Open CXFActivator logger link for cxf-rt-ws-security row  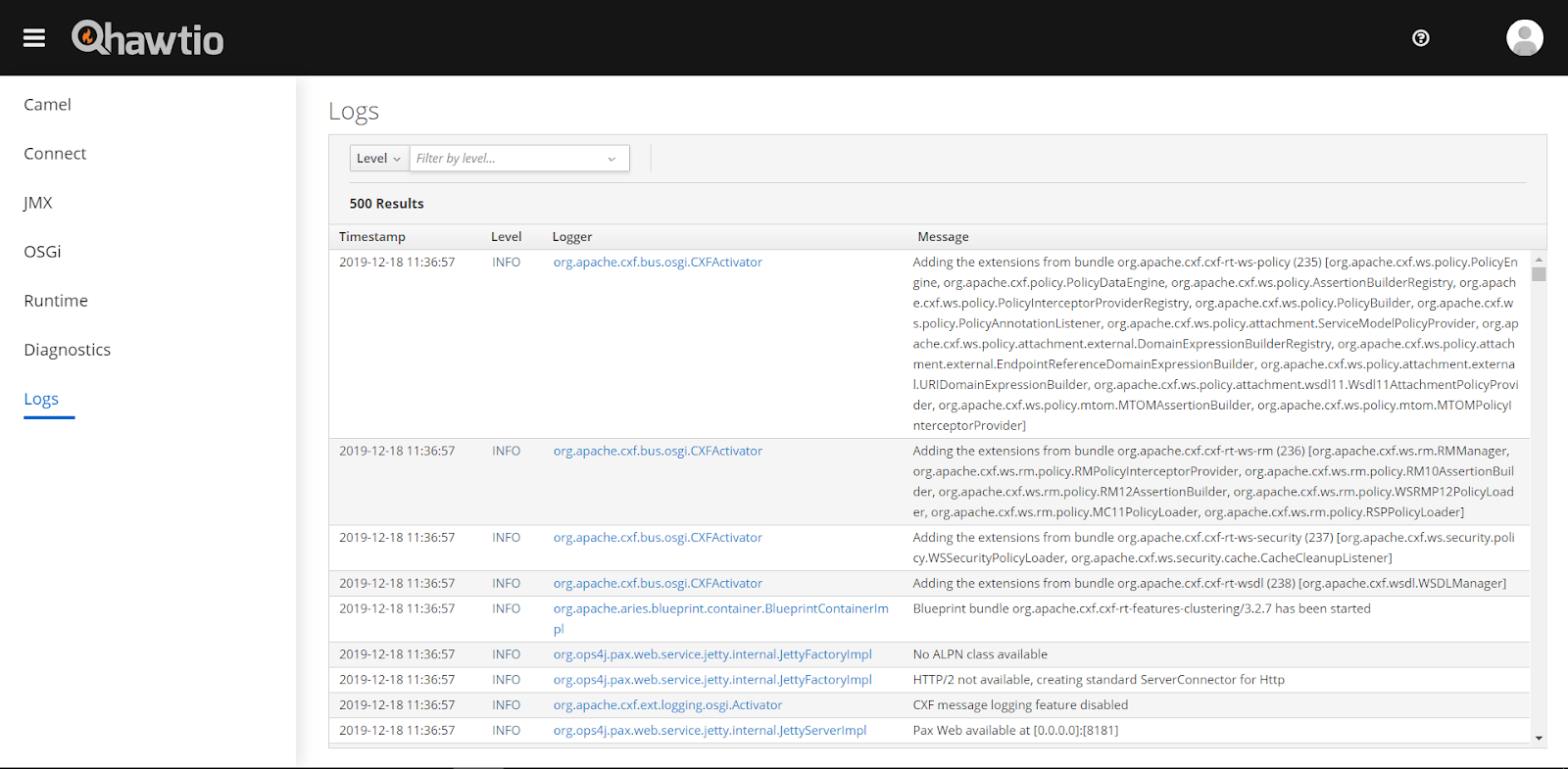pyautogui.click(x=658, y=538)
